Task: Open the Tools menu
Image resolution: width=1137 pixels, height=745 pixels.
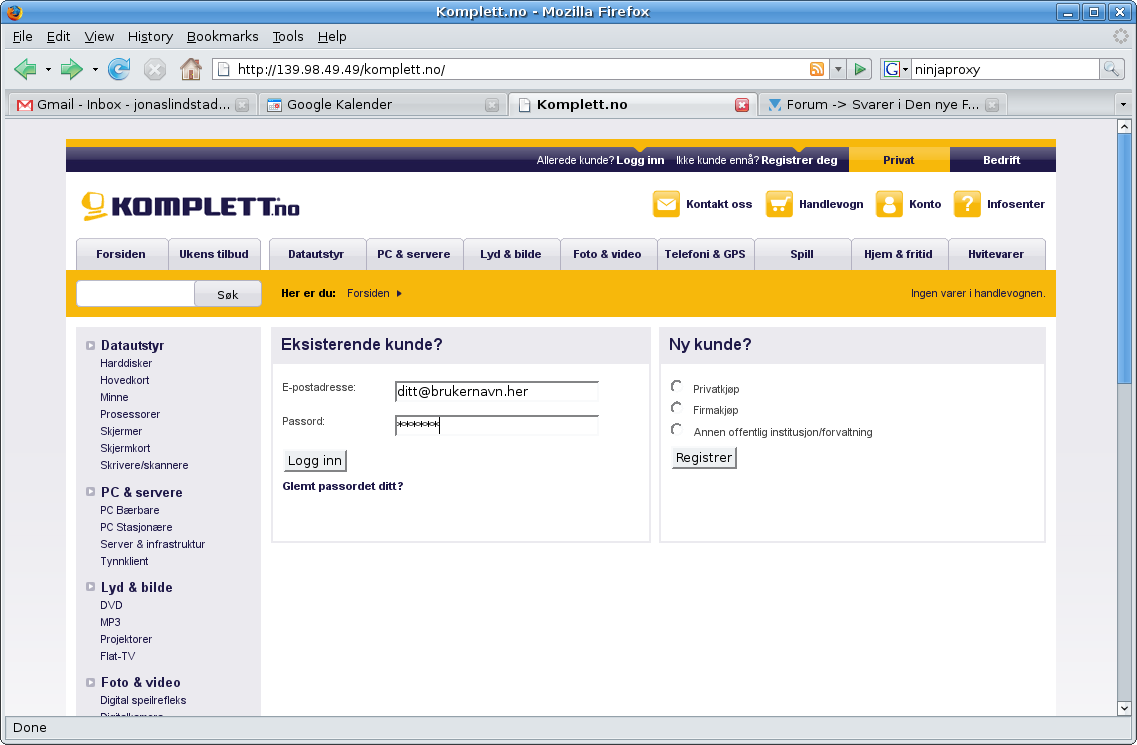Action: click(x=288, y=36)
